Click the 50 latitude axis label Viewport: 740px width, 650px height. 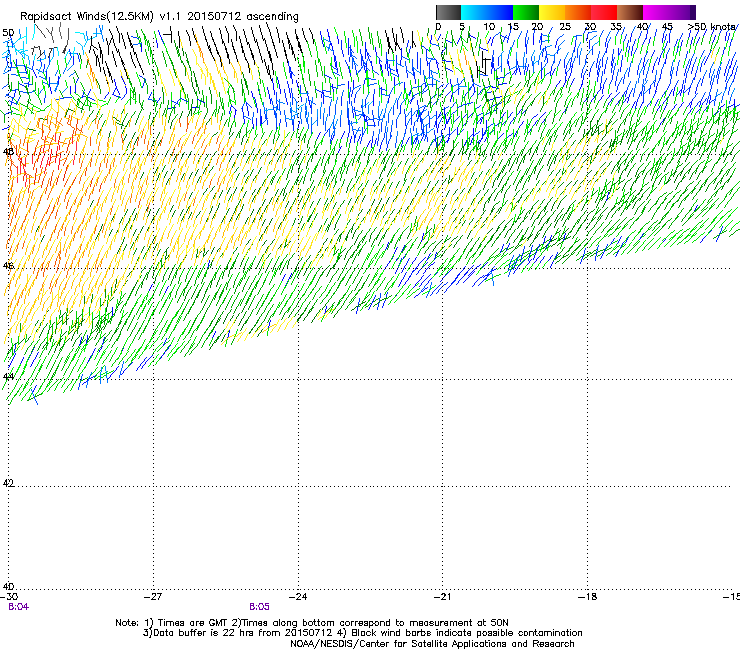[x=8, y=33]
